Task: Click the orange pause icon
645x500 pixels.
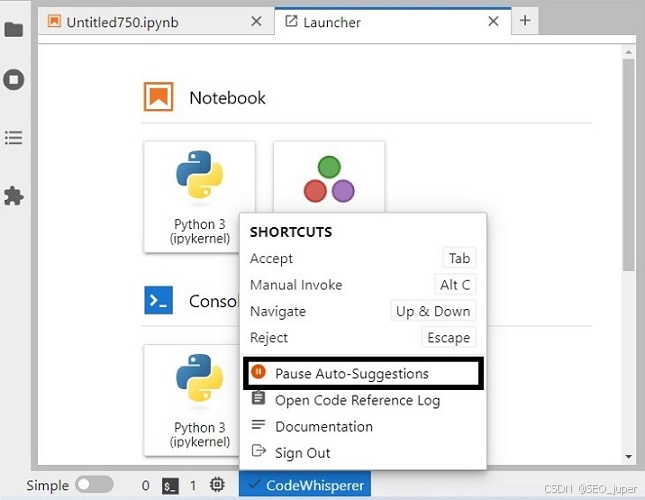Action: tap(258, 372)
